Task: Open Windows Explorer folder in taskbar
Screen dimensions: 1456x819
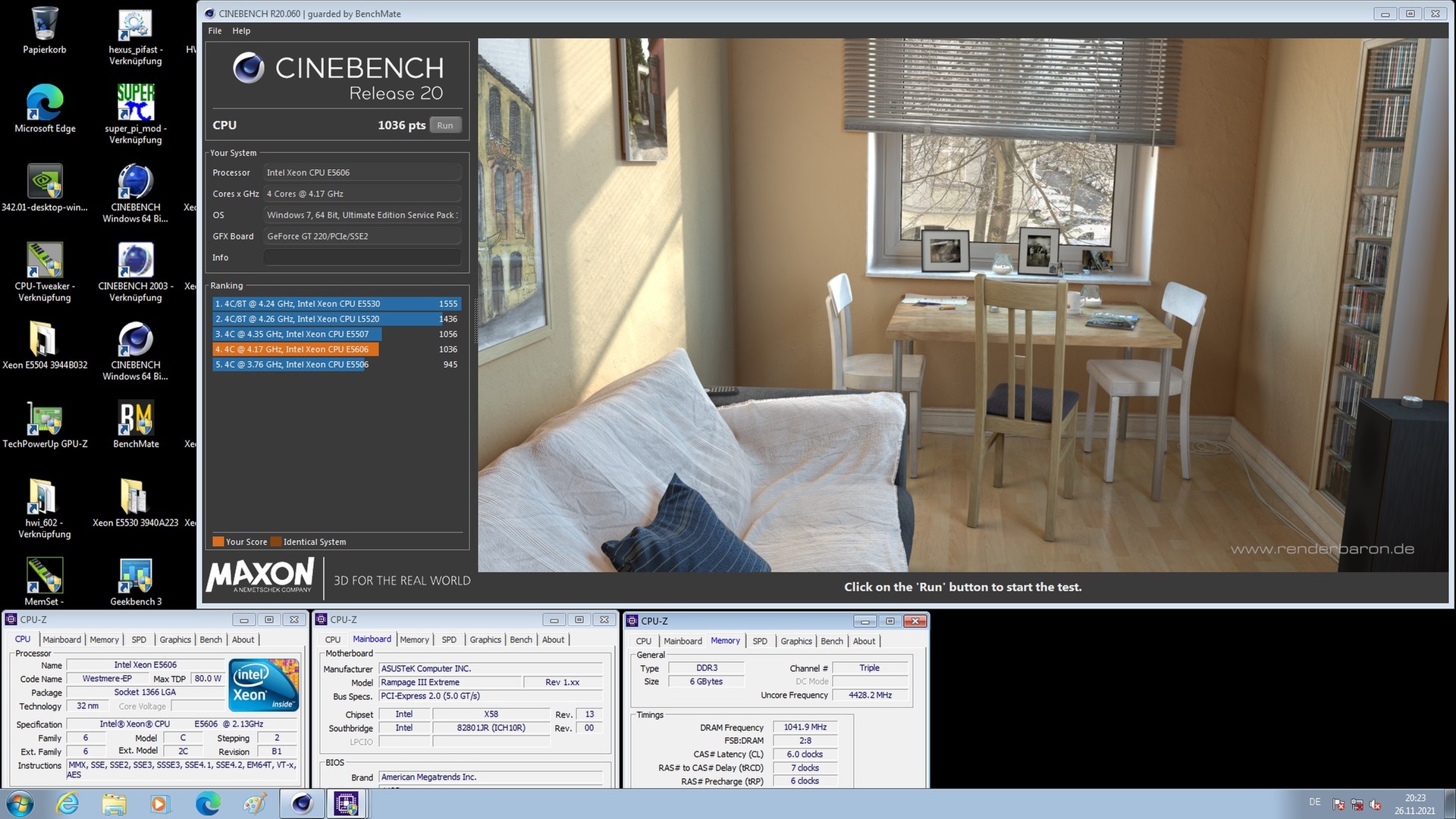Action: pos(114,804)
